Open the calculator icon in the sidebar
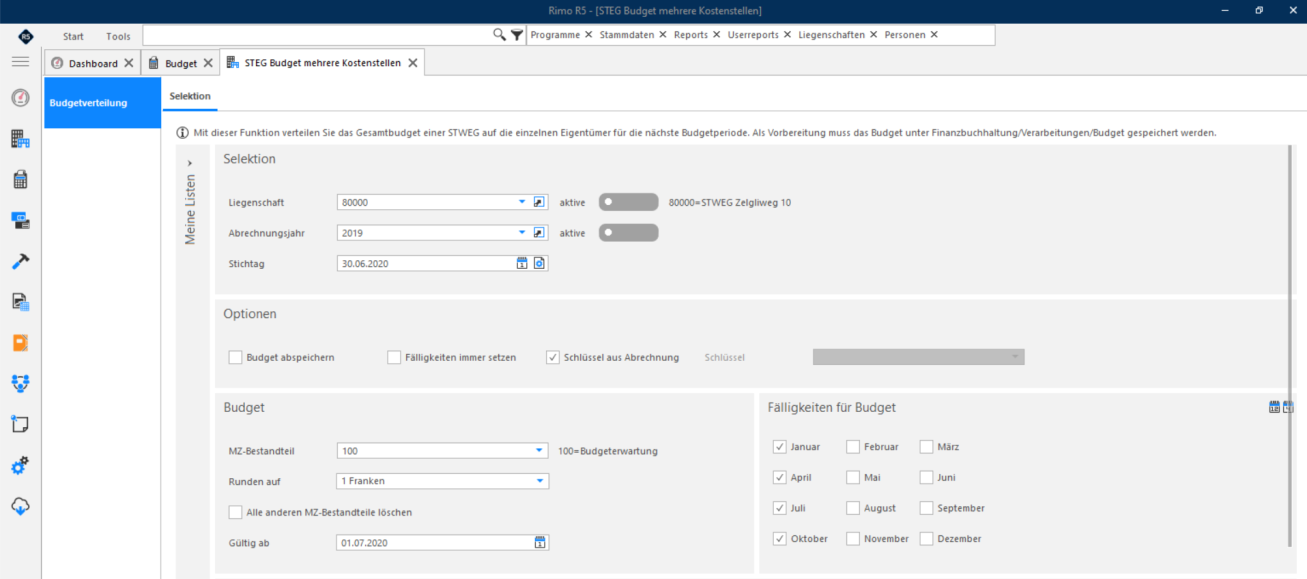 [x=20, y=180]
